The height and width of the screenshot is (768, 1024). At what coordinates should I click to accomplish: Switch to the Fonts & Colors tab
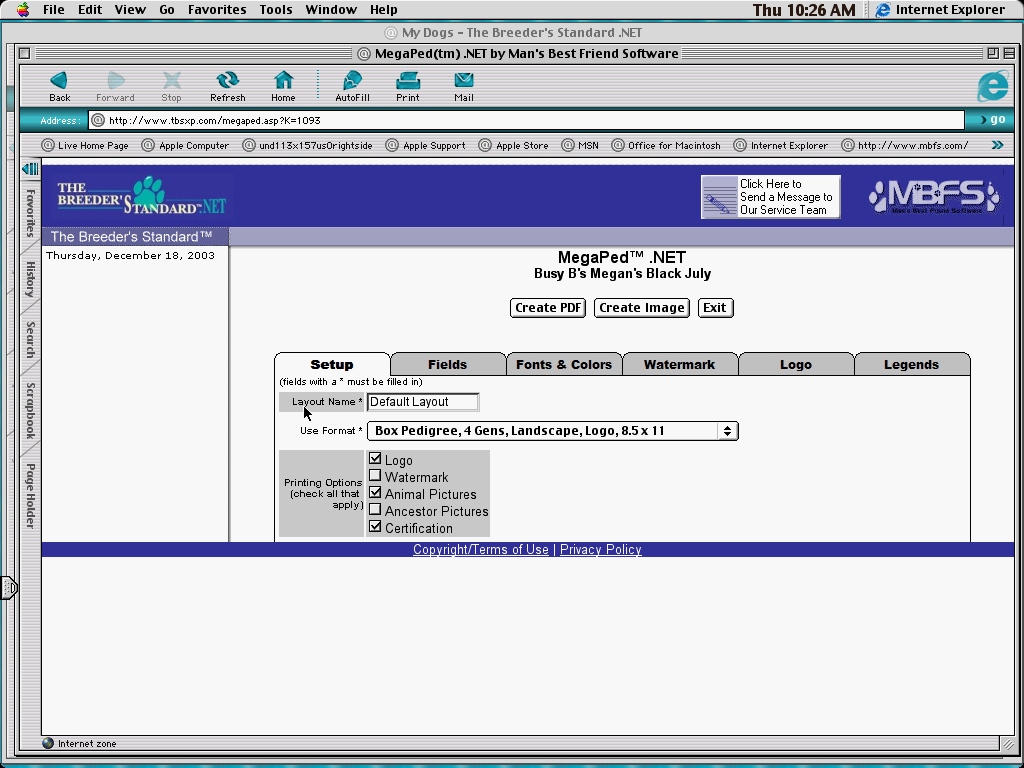click(x=563, y=365)
